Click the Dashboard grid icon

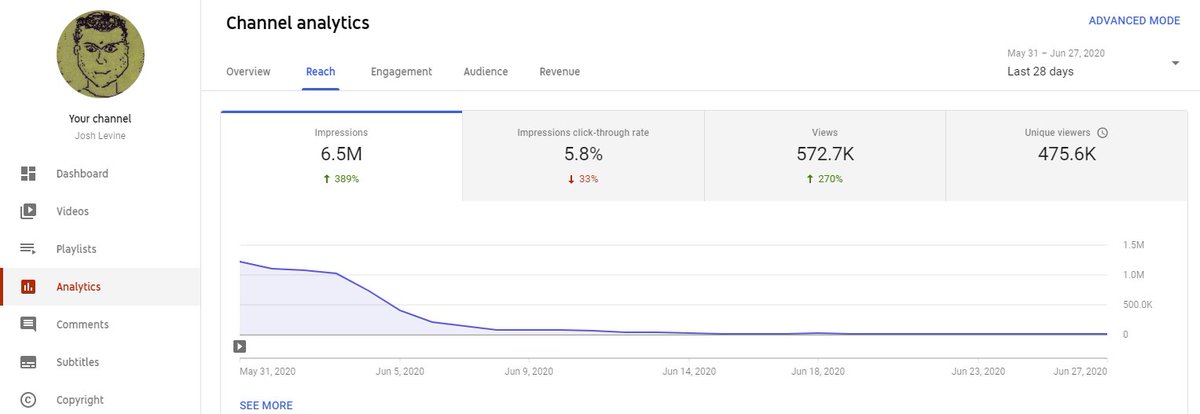click(28, 174)
